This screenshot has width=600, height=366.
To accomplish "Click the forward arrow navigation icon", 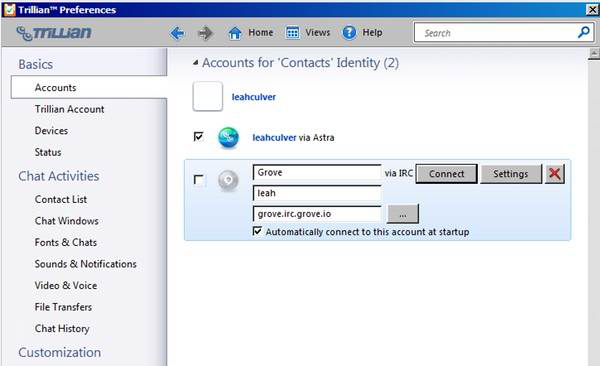I will [205, 33].
